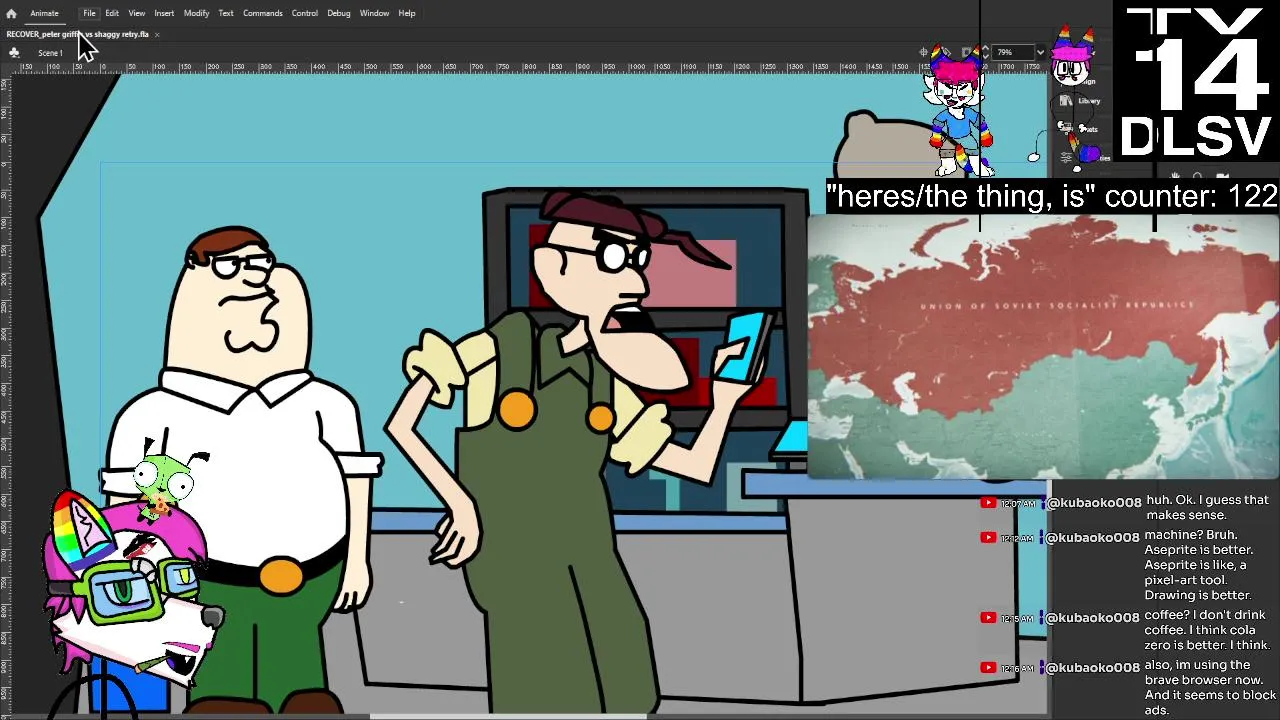Click the chat text "Aseprite is better."
The width and height of the screenshot is (1280, 720).
pos(1198,550)
